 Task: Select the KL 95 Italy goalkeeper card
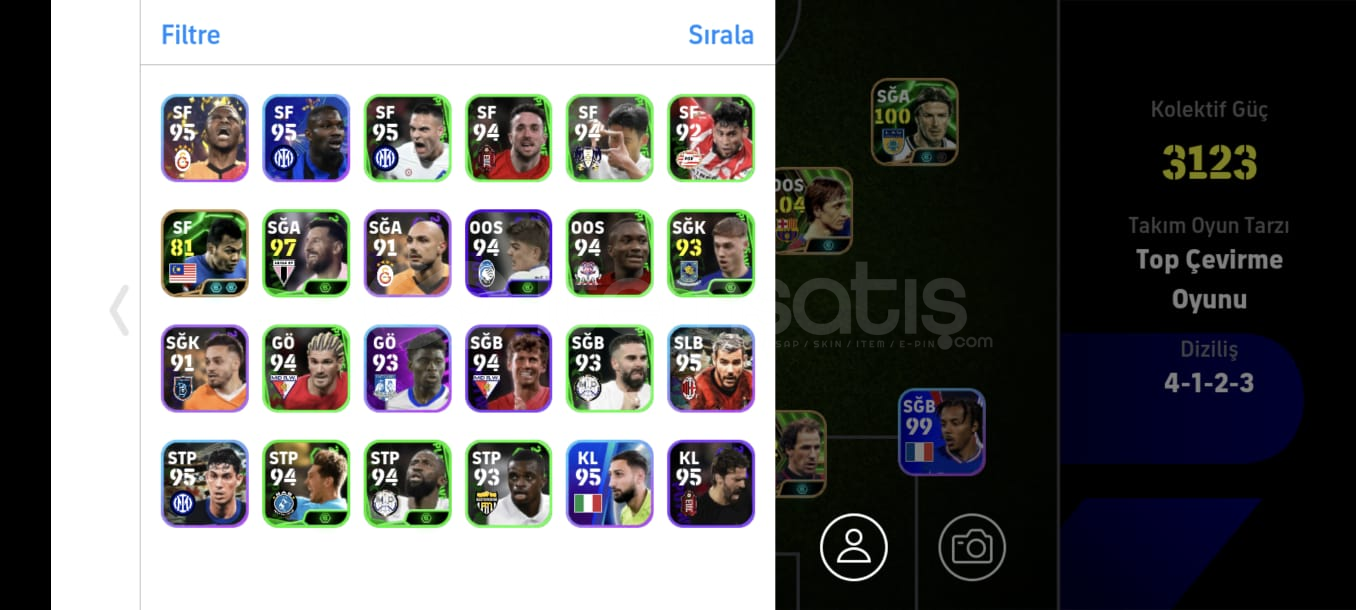(x=610, y=484)
